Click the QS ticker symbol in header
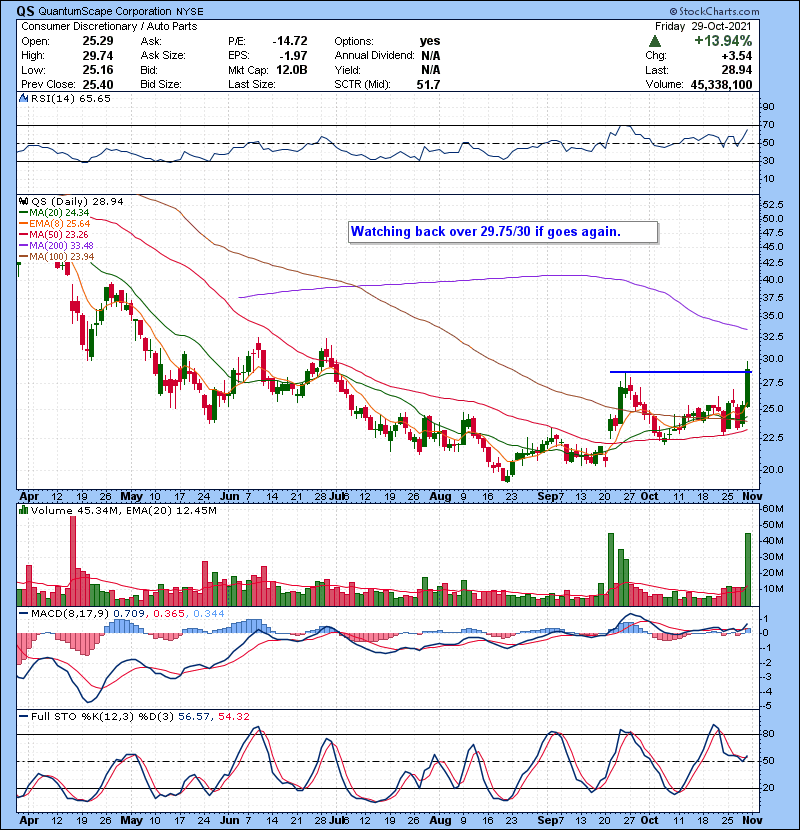Image resolution: width=800 pixels, height=830 pixels. (25, 11)
